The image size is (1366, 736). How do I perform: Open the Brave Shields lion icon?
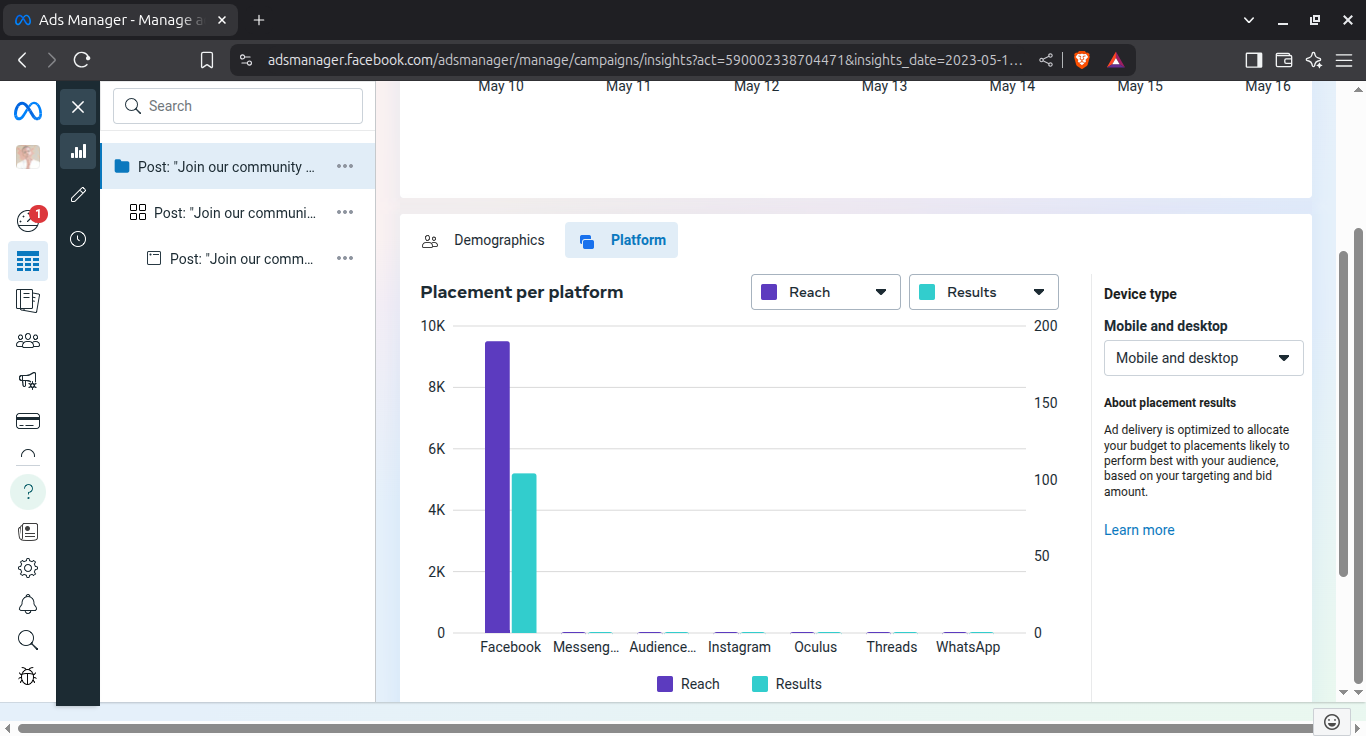click(1082, 60)
